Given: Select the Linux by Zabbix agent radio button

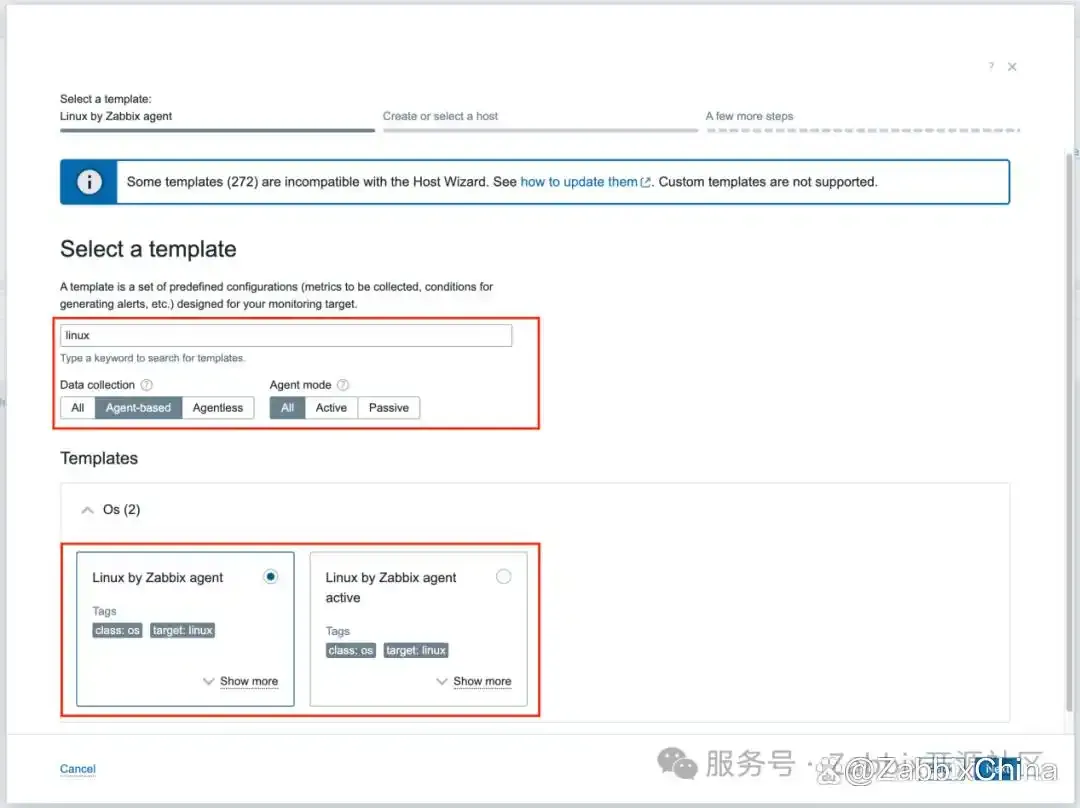Looking at the screenshot, I should click(x=271, y=577).
